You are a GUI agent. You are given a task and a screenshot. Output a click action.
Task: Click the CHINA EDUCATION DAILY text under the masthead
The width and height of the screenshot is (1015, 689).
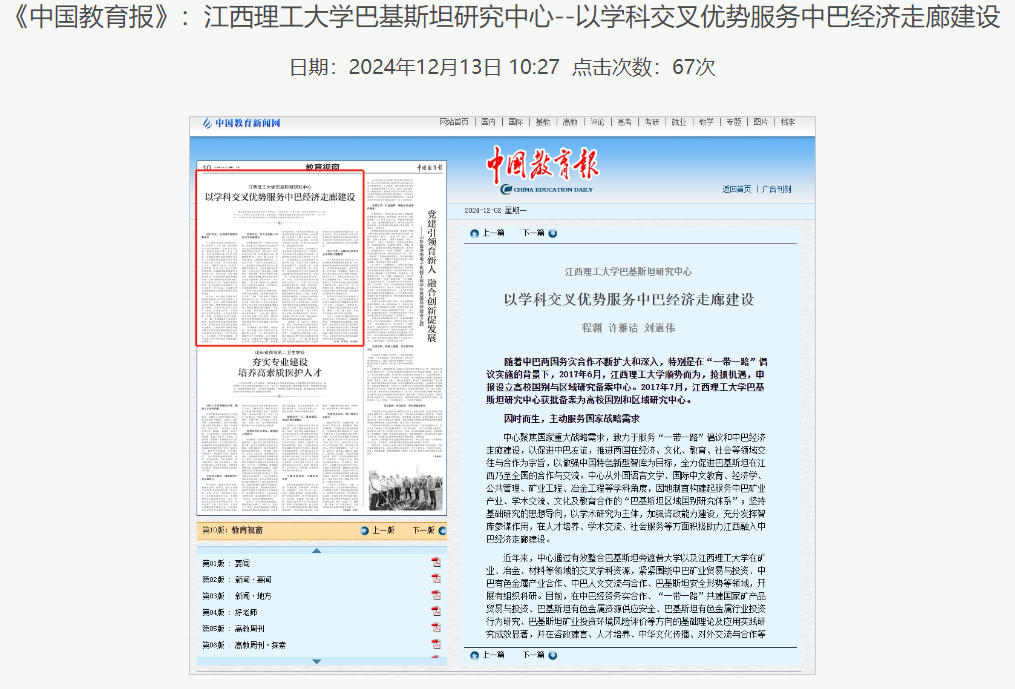pos(553,190)
